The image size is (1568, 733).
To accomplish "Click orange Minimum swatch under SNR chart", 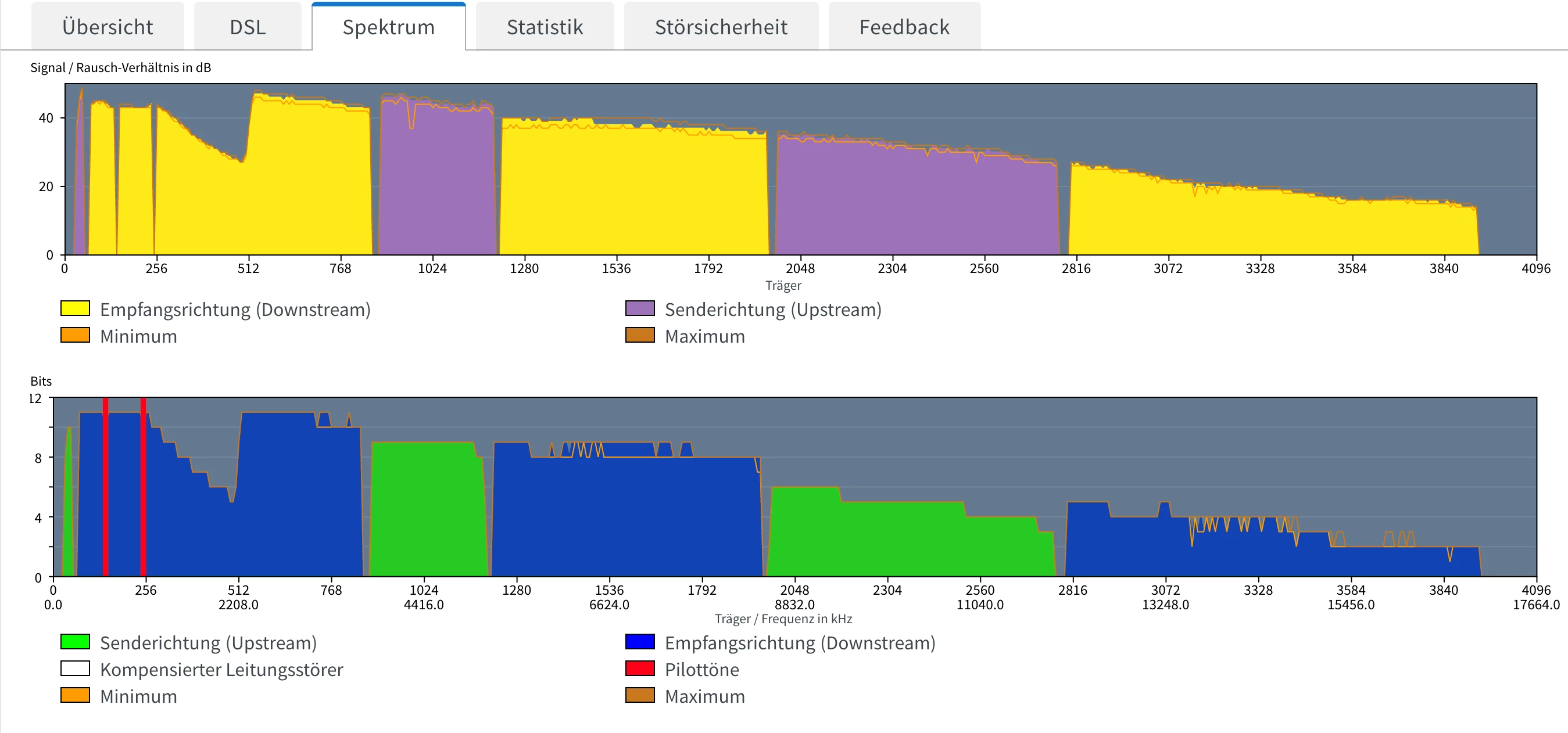I will tap(75, 335).
